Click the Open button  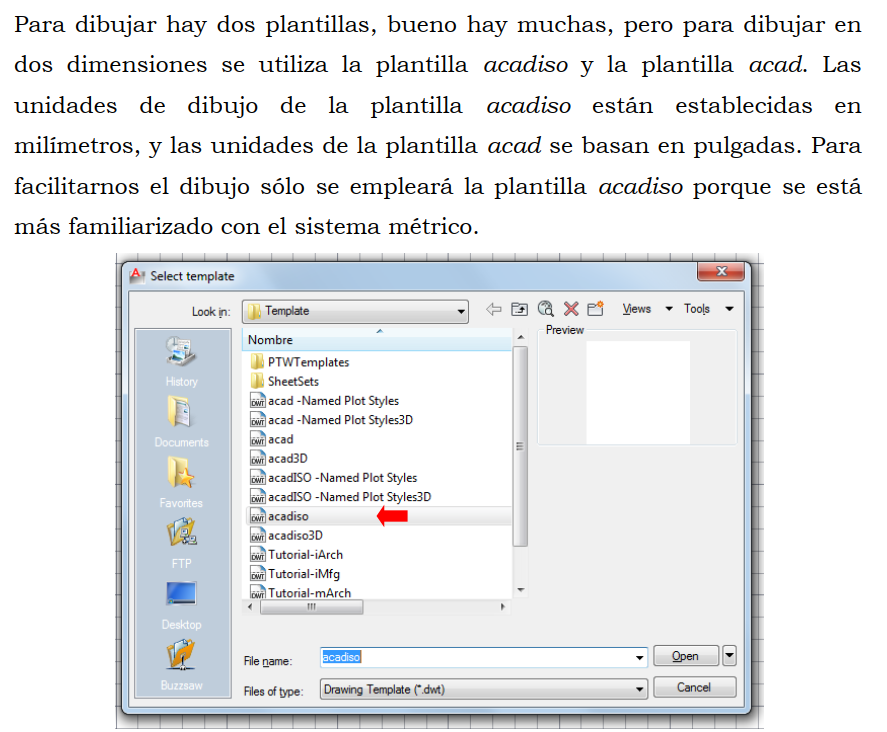686,656
